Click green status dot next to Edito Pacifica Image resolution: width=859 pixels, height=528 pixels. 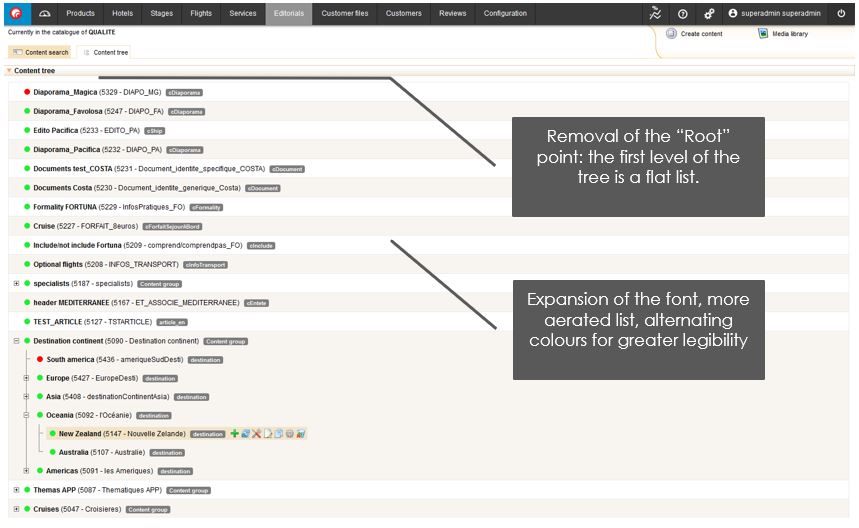coord(27,130)
